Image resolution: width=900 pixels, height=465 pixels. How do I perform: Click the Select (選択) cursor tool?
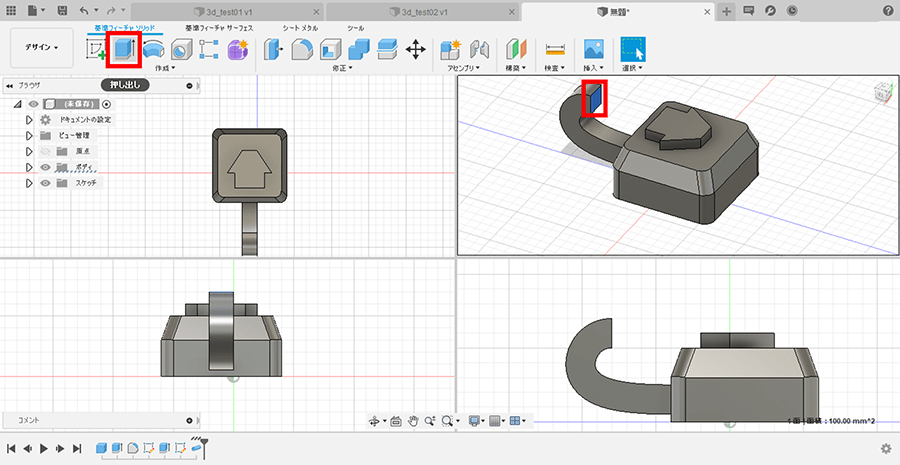coord(632,49)
